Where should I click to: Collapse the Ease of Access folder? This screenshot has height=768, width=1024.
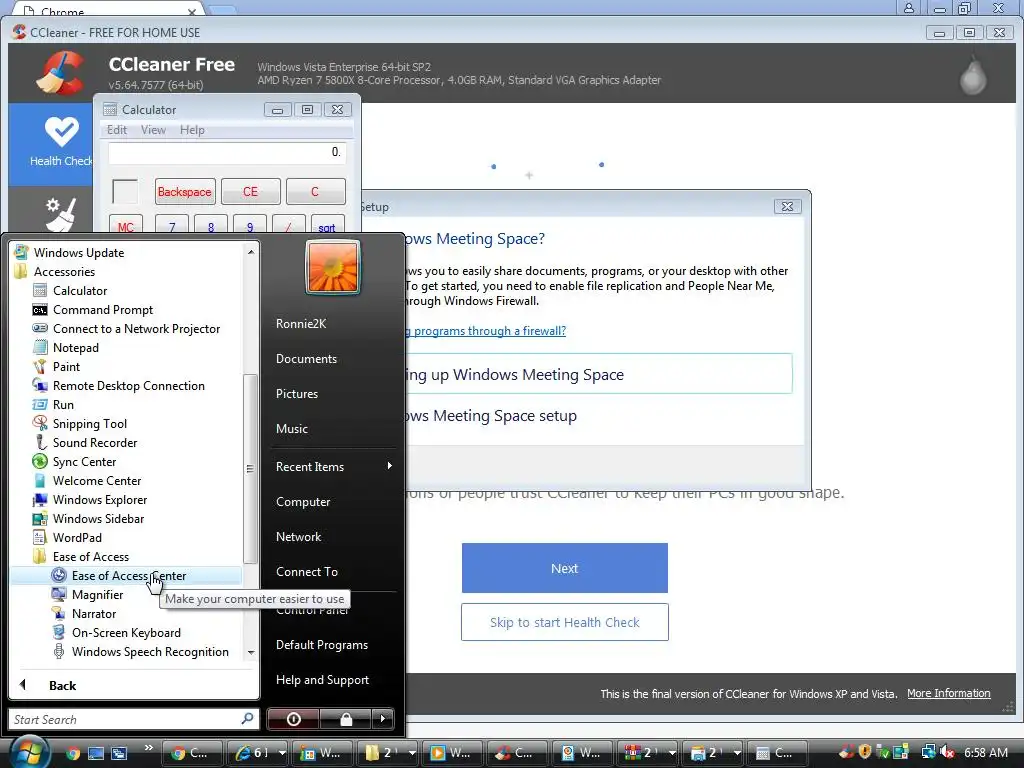tap(91, 556)
